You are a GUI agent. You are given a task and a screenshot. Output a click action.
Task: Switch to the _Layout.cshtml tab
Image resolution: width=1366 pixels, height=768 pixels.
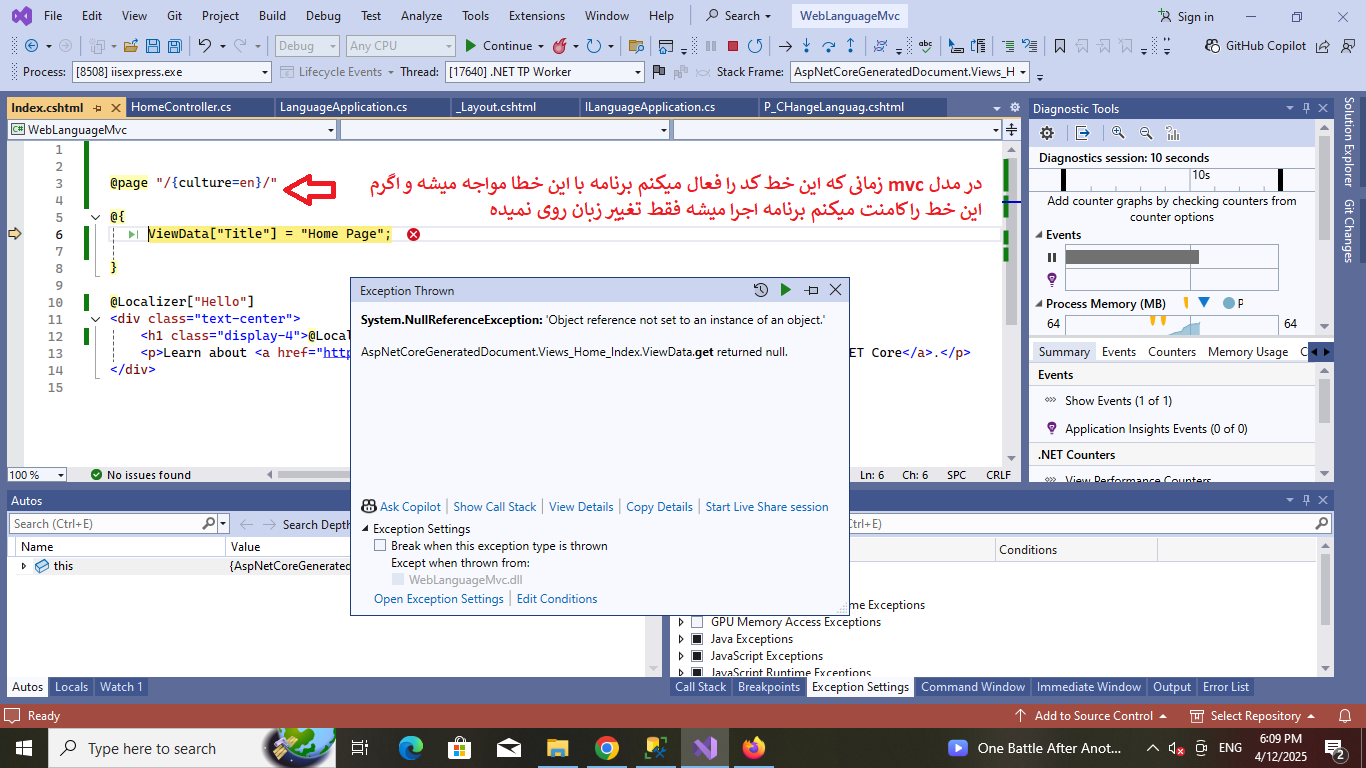[x=496, y=107]
